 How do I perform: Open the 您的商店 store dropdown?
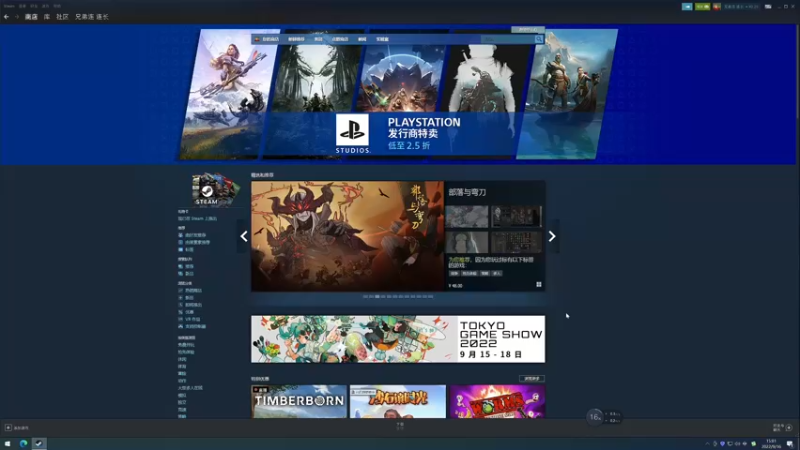pos(270,39)
